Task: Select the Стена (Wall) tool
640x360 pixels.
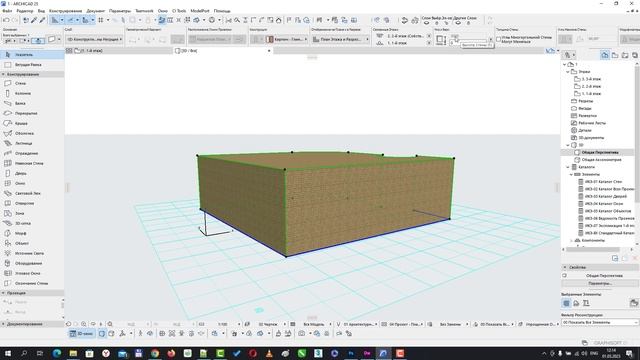Action: coord(20,83)
